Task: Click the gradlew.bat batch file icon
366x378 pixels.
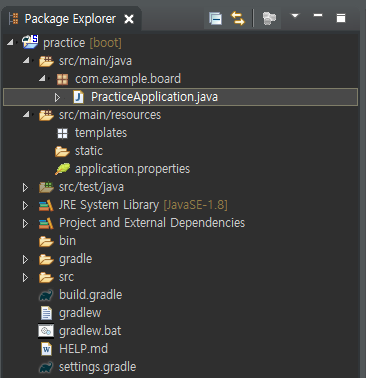Action: (46, 331)
